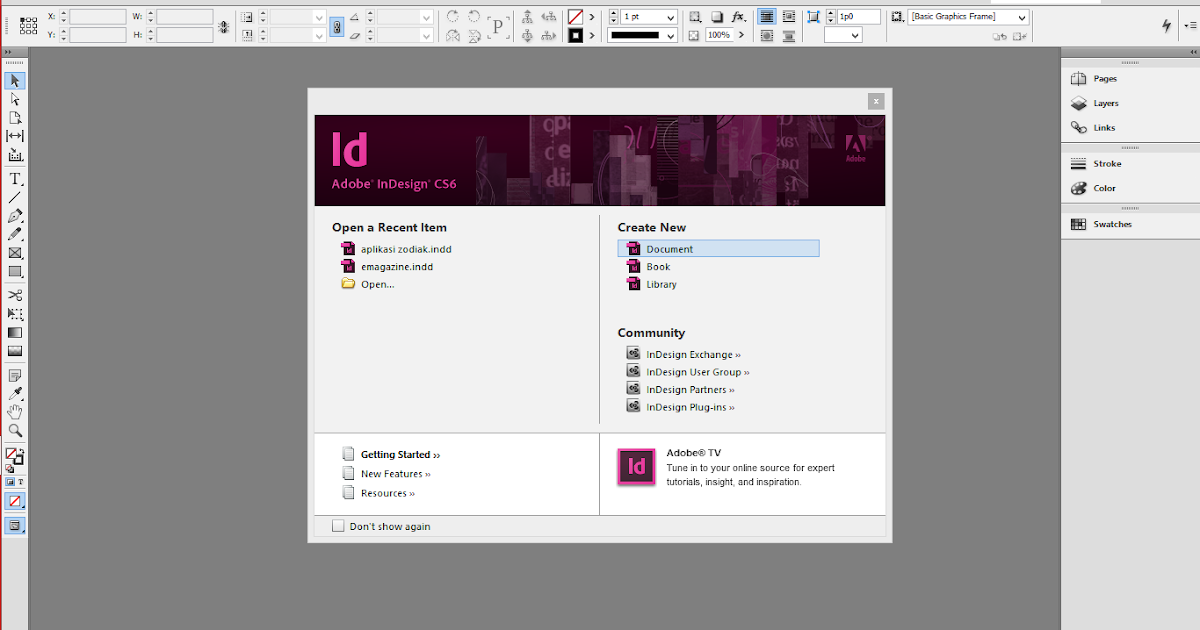Image resolution: width=1200 pixels, height=630 pixels.
Task: Check the Don't show again box
Action: (338, 526)
